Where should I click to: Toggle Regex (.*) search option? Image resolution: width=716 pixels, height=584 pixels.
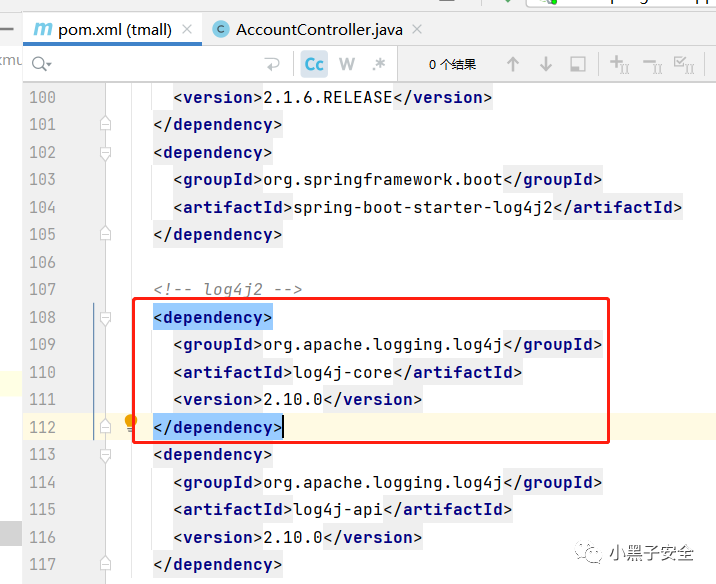(x=379, y=64)
